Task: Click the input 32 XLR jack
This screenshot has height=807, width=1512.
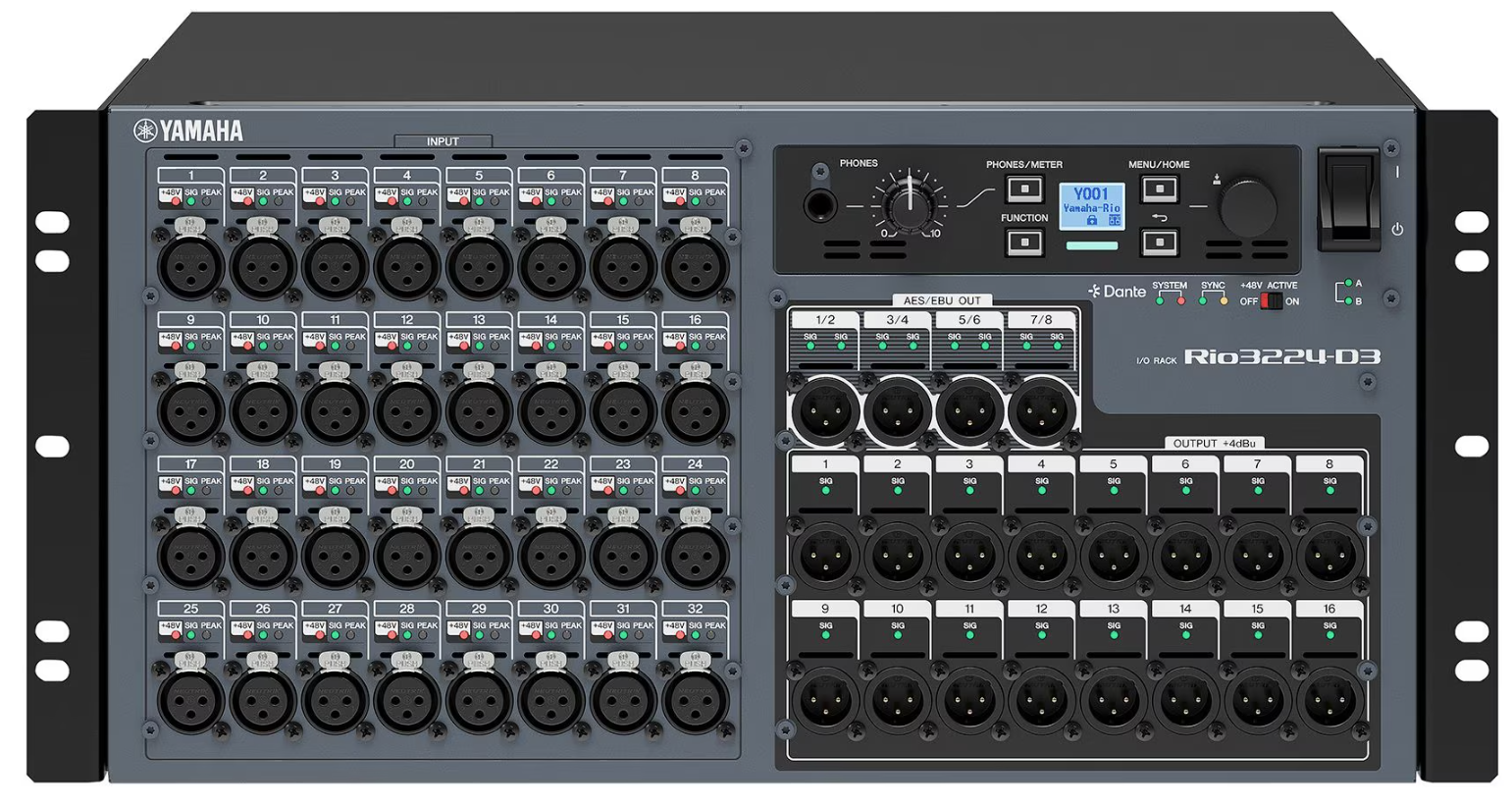Action: click(x=695, y=700)
